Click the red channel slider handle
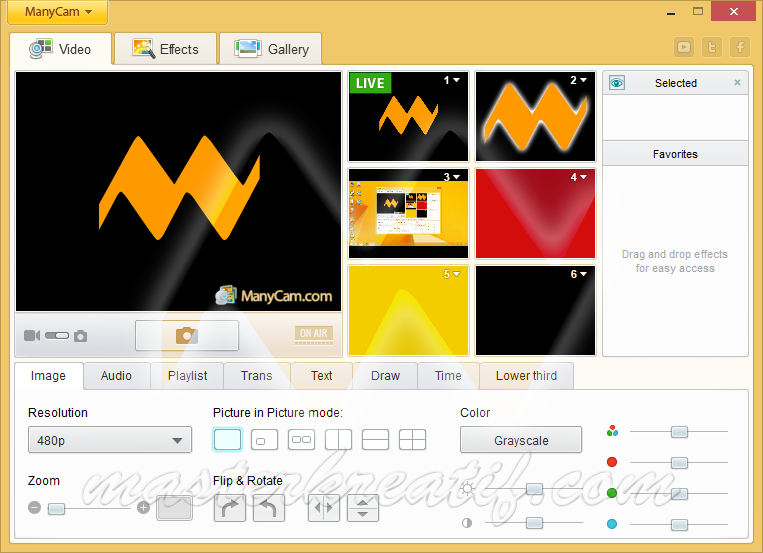 pos(679,462)
